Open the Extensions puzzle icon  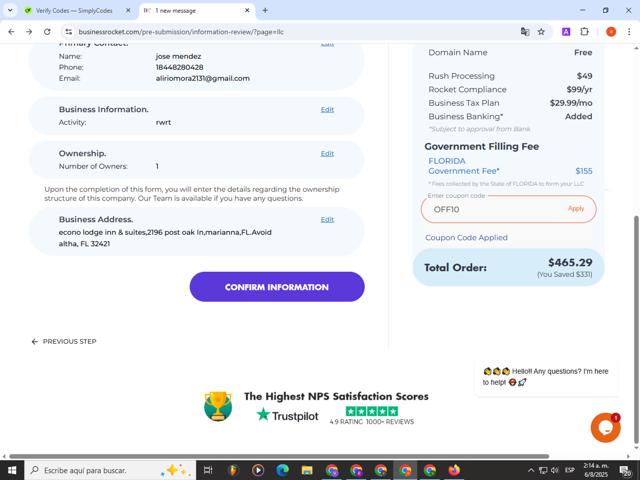[x=584, y=32]
